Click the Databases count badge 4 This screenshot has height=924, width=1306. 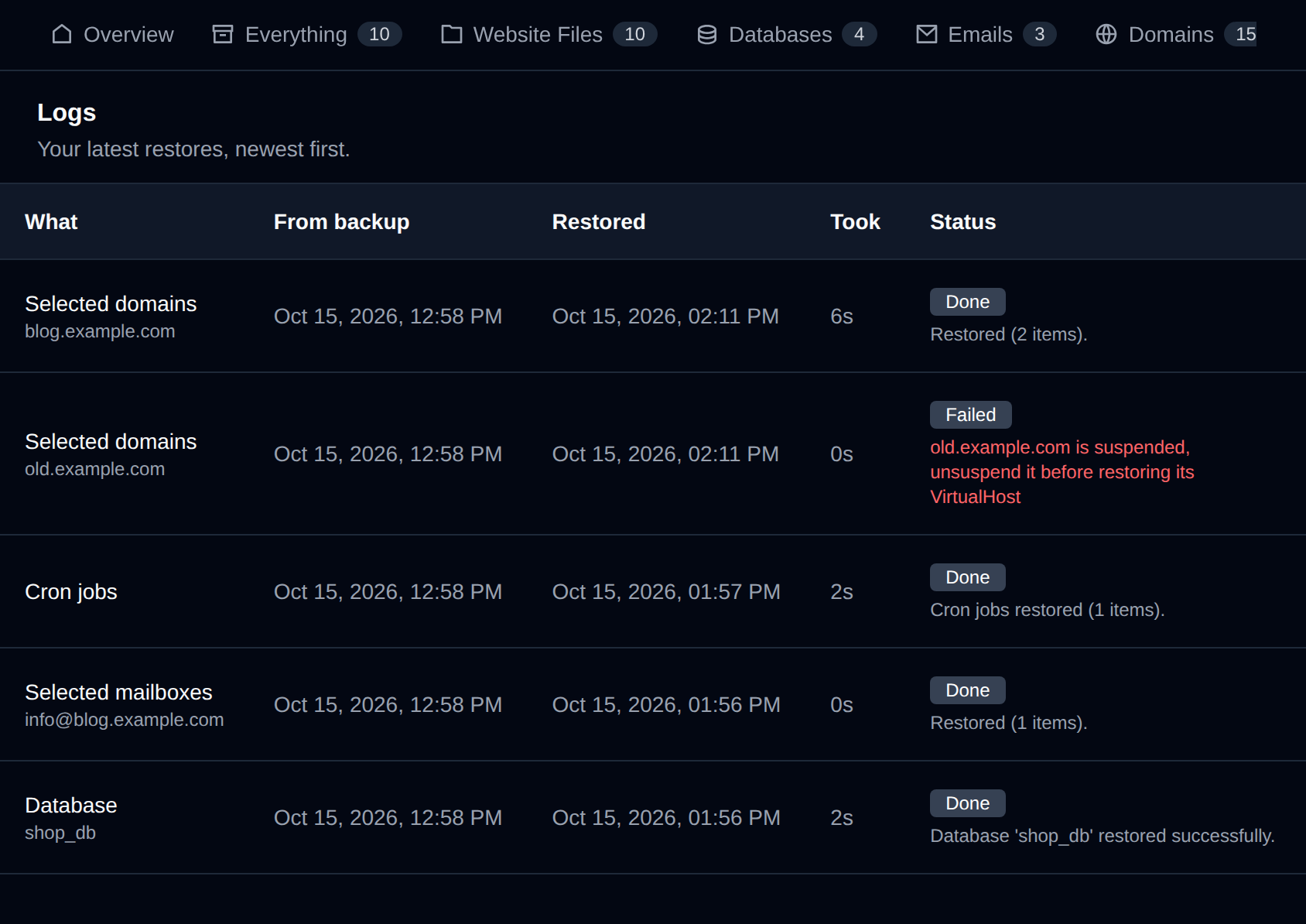coord(859,34)
